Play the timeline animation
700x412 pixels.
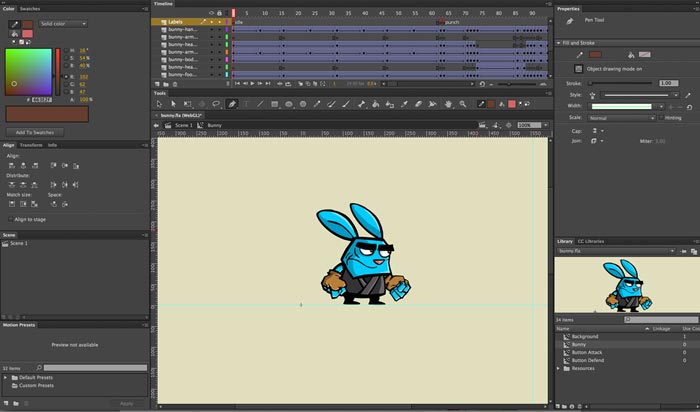(252, 83)
